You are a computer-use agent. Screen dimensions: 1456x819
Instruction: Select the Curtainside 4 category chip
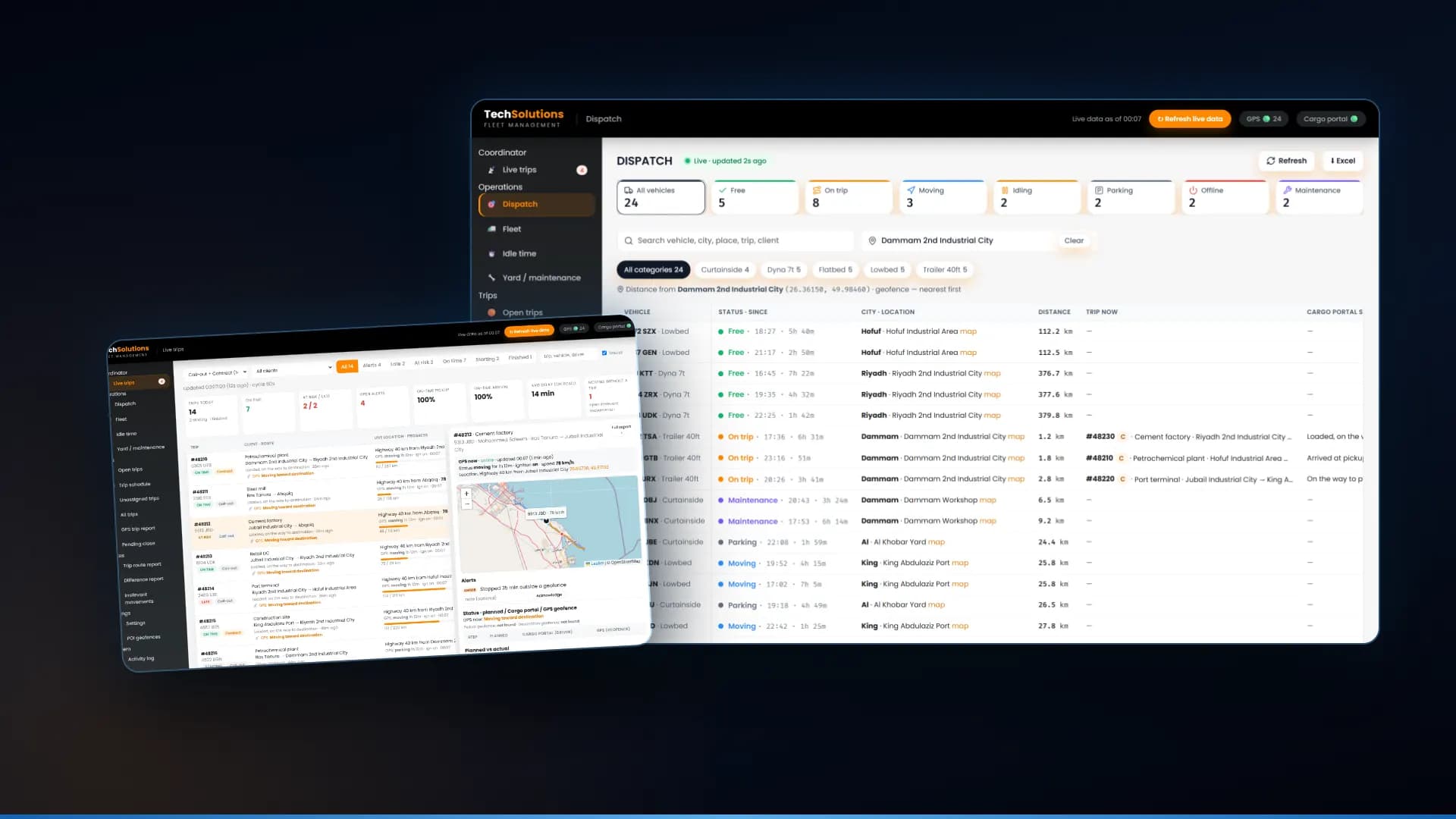(724, 270)
